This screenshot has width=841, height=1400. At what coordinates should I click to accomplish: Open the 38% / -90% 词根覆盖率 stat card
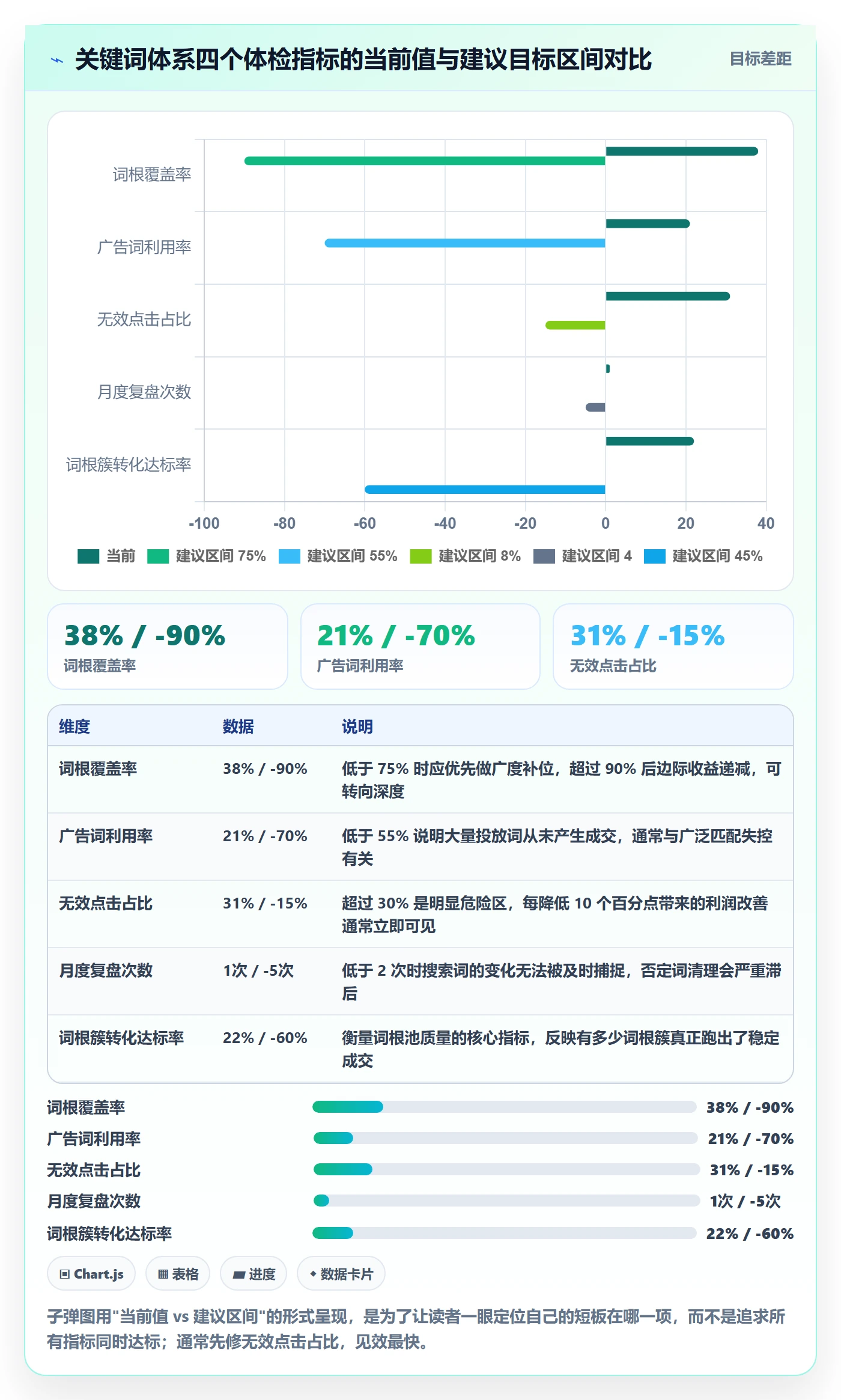pyautogui.click(x=168, y=647)
